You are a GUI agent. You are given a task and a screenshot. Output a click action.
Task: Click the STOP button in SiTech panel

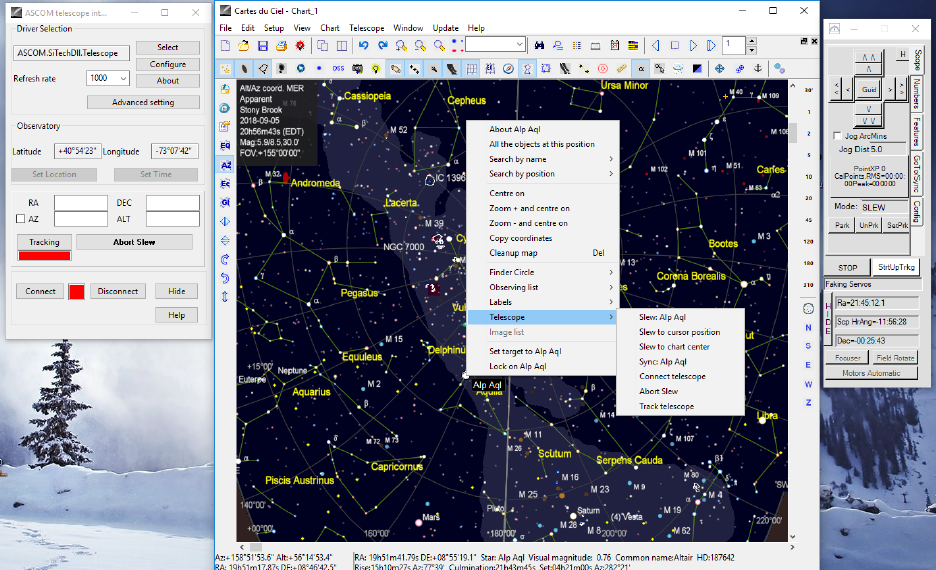847,268
